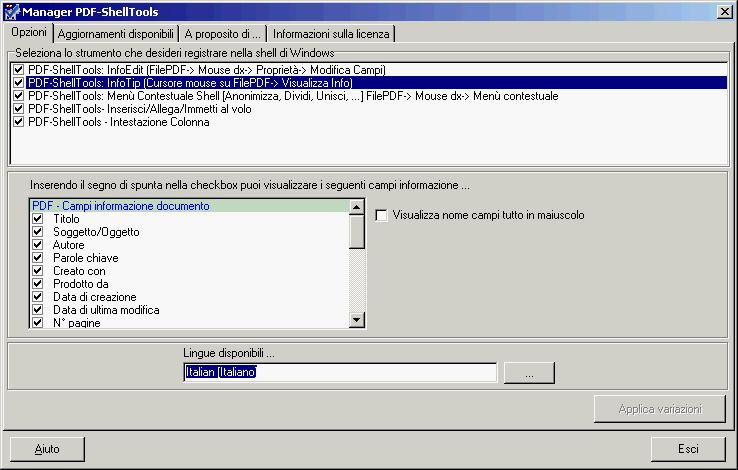Uncheck the Titolo field checkbox
This screenshot has height=470, width=738.
point(38,219)
